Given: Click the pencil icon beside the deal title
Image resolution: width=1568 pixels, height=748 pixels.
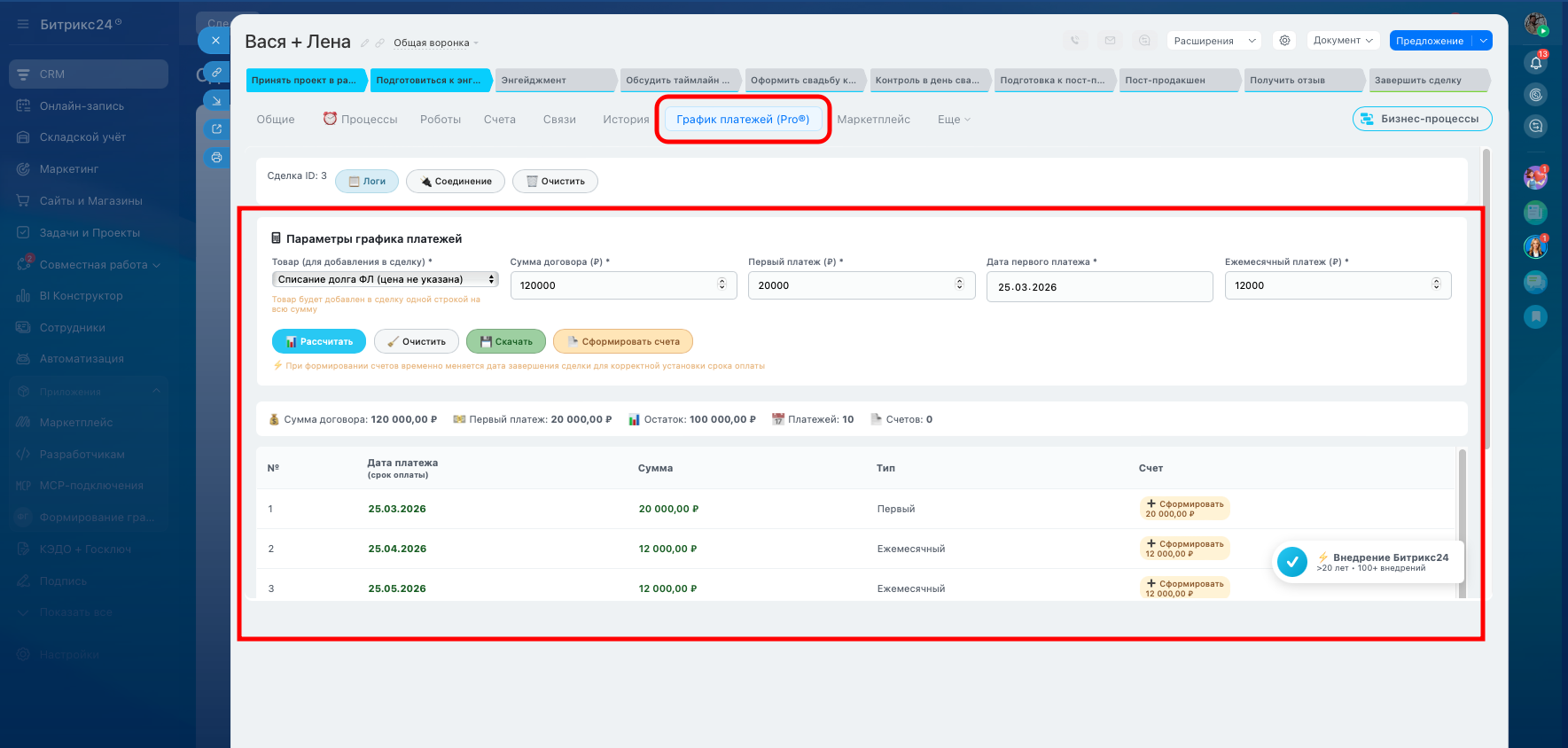Looking at the screenshot, I should 364,43.
